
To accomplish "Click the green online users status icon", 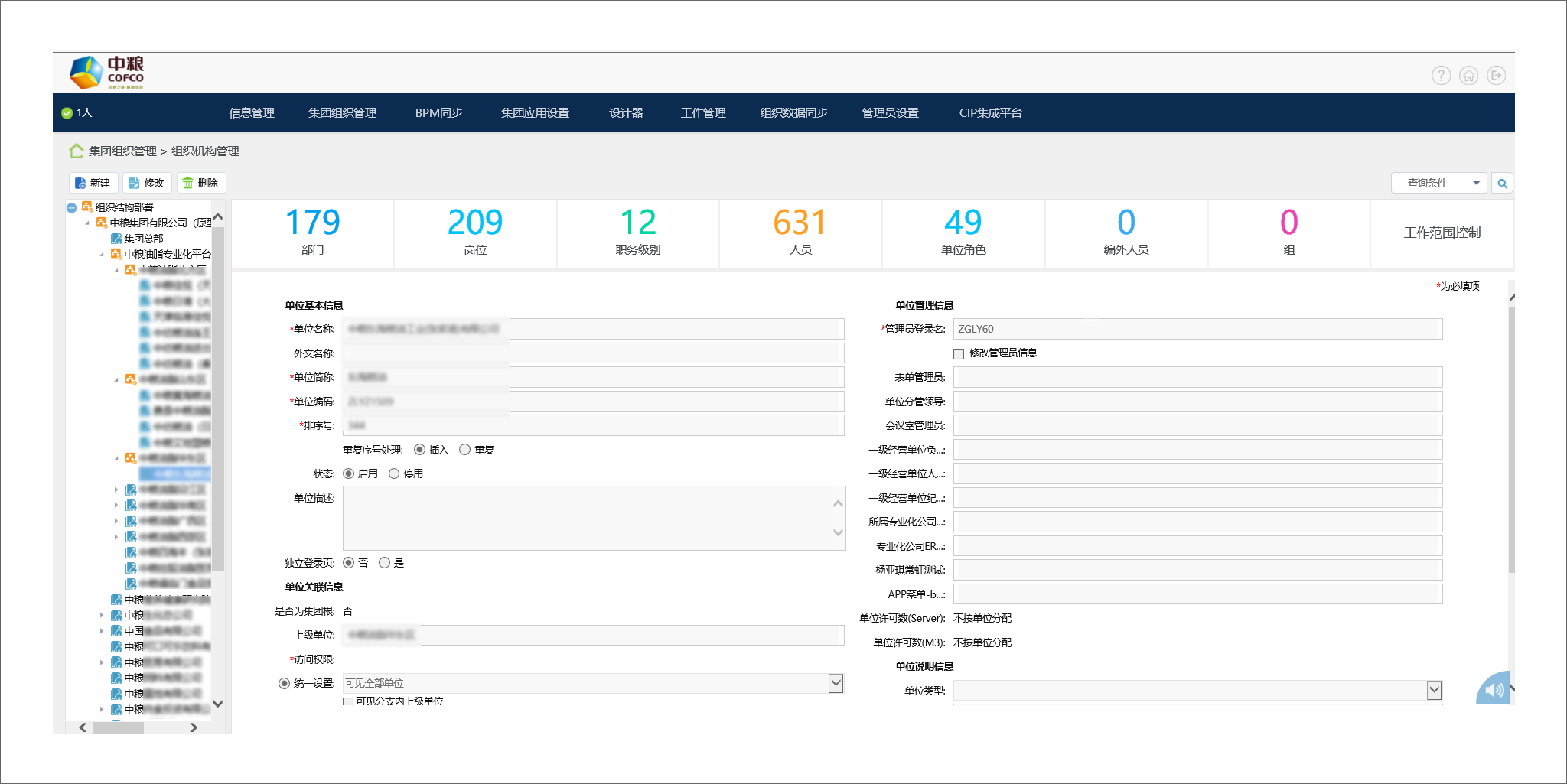I will pos(67,113).
